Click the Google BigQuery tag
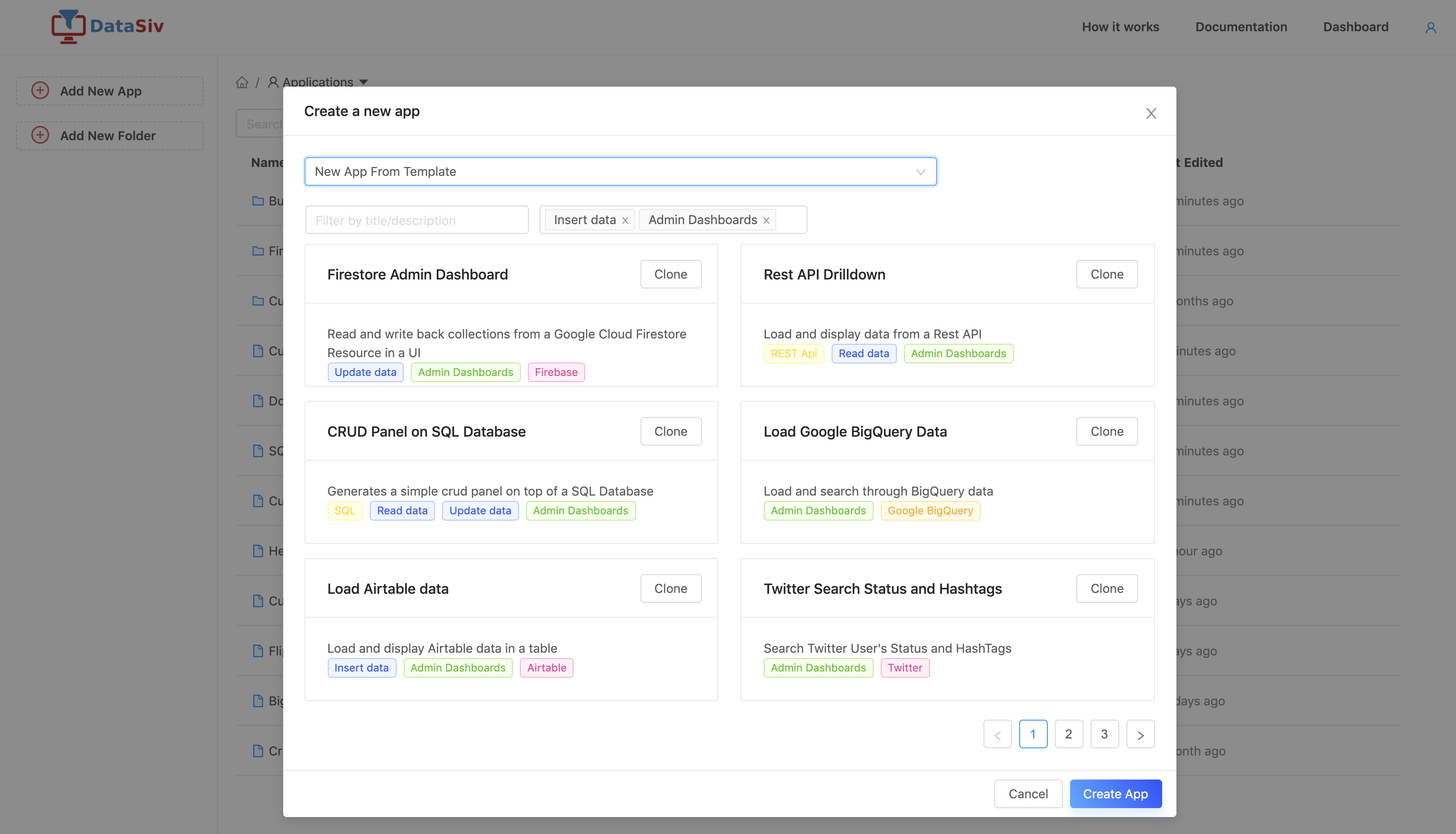The height and width of the screenshot is (834, 1456). coord(930,511)
